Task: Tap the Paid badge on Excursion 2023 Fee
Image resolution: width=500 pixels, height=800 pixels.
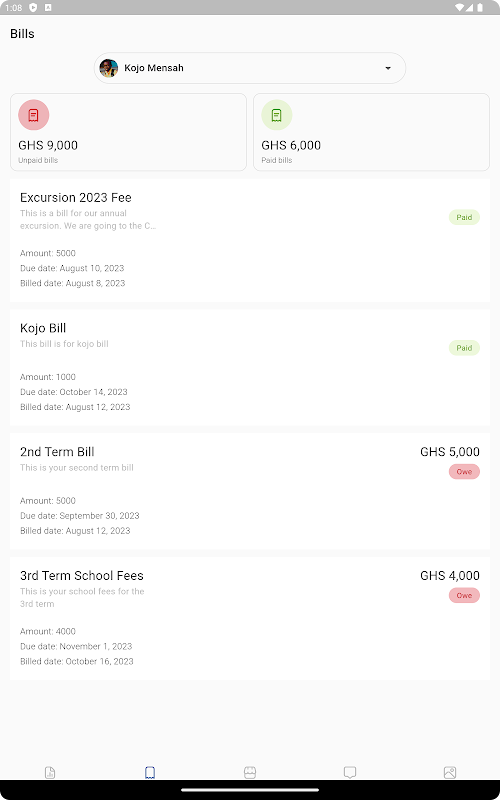Action: [464, 217]
